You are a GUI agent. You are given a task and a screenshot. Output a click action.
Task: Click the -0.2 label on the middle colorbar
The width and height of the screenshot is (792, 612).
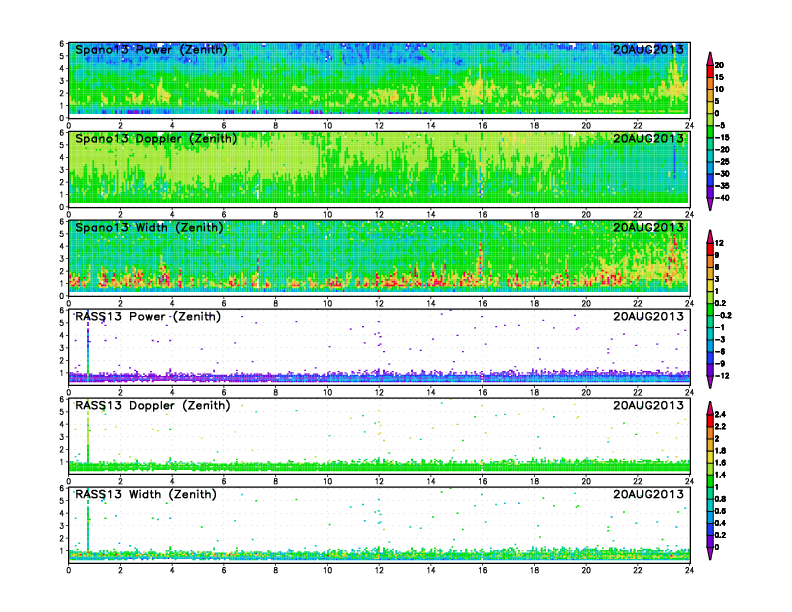723,315
